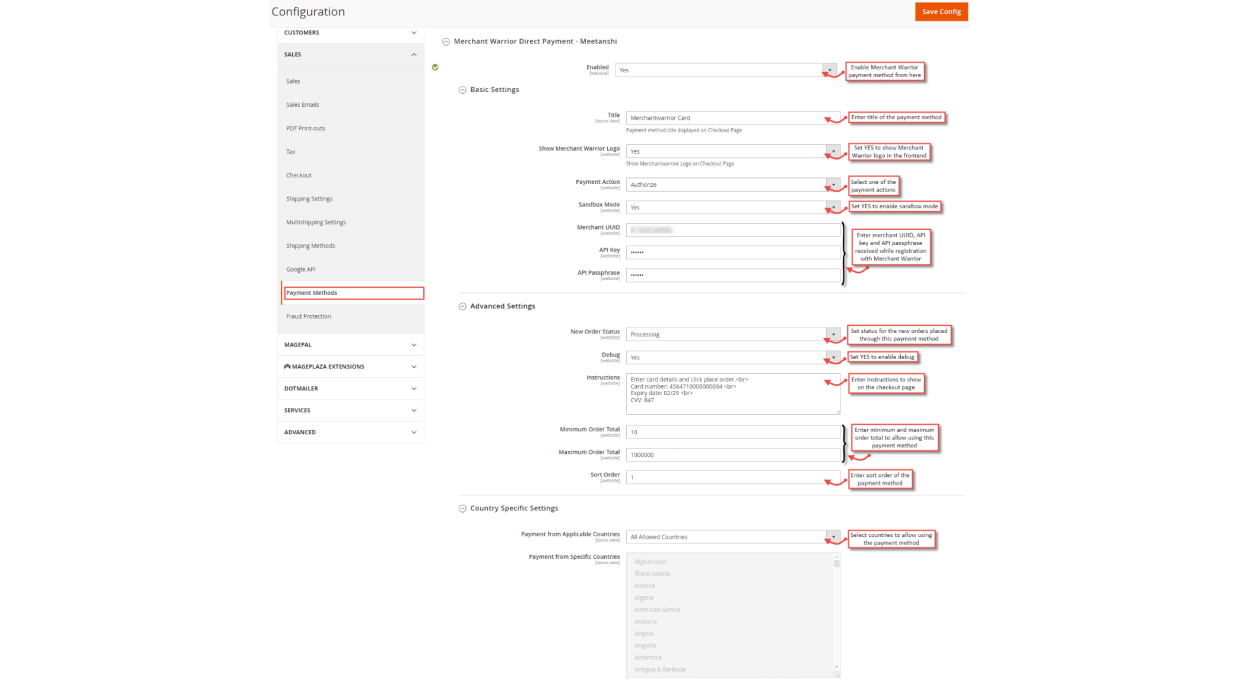Open Multishipping Settings tab
This screenshot has height=690, width=1239.
pyautogui.click(x=316, y=222)
